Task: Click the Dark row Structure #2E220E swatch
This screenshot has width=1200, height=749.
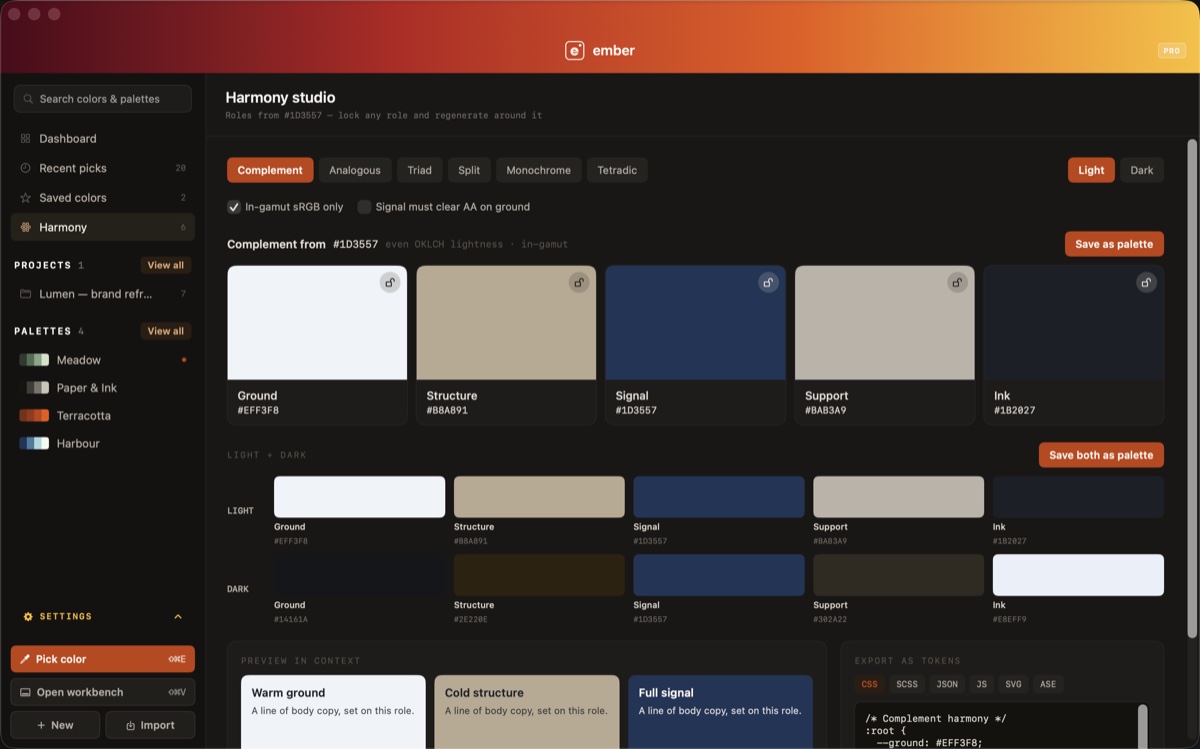Action: point(539,575)
